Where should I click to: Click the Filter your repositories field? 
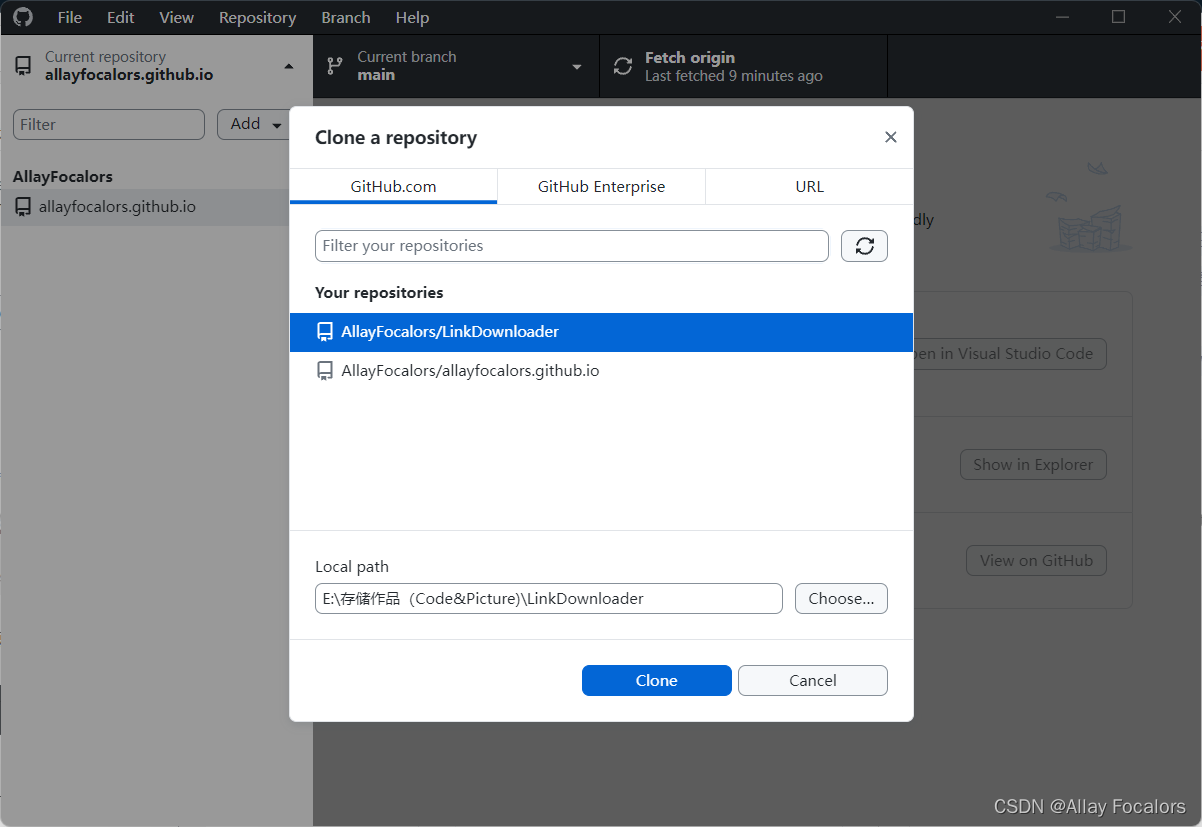coord(571,245)
